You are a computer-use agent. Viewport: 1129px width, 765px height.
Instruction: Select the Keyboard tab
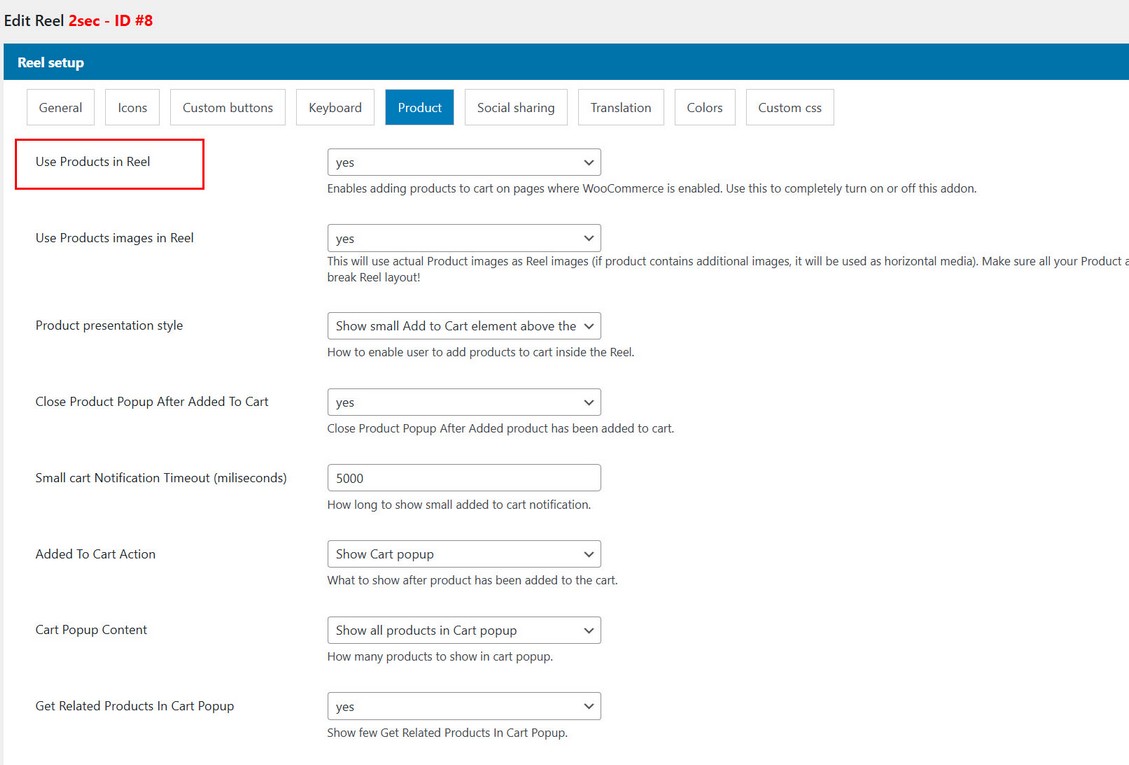pos(335,108)
